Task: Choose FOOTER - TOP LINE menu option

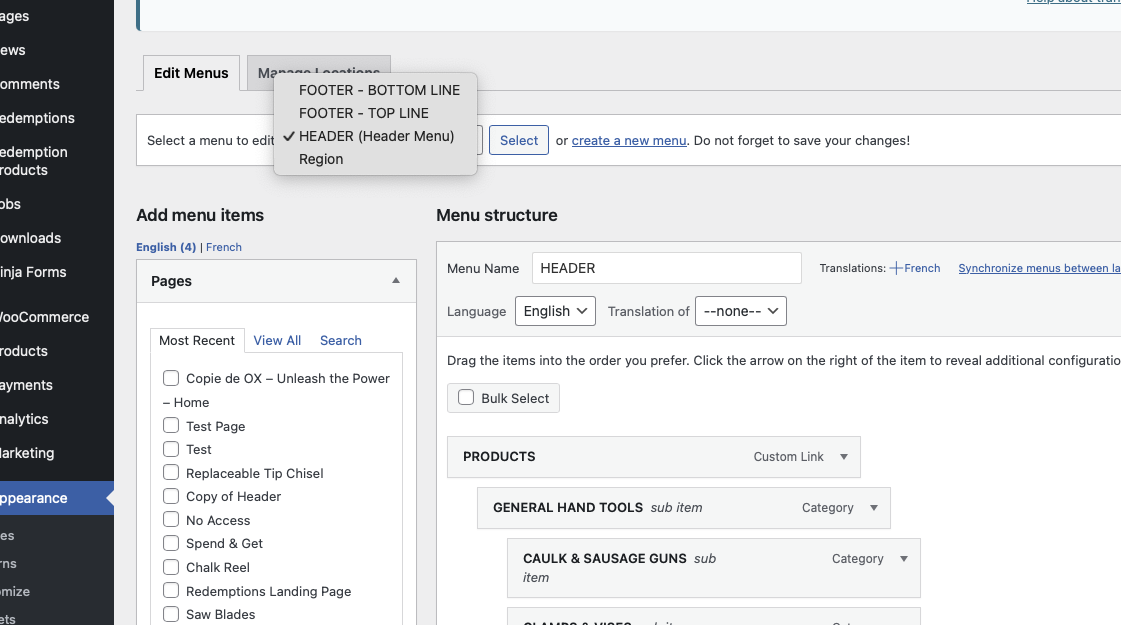Action: (x=363, y=113)
